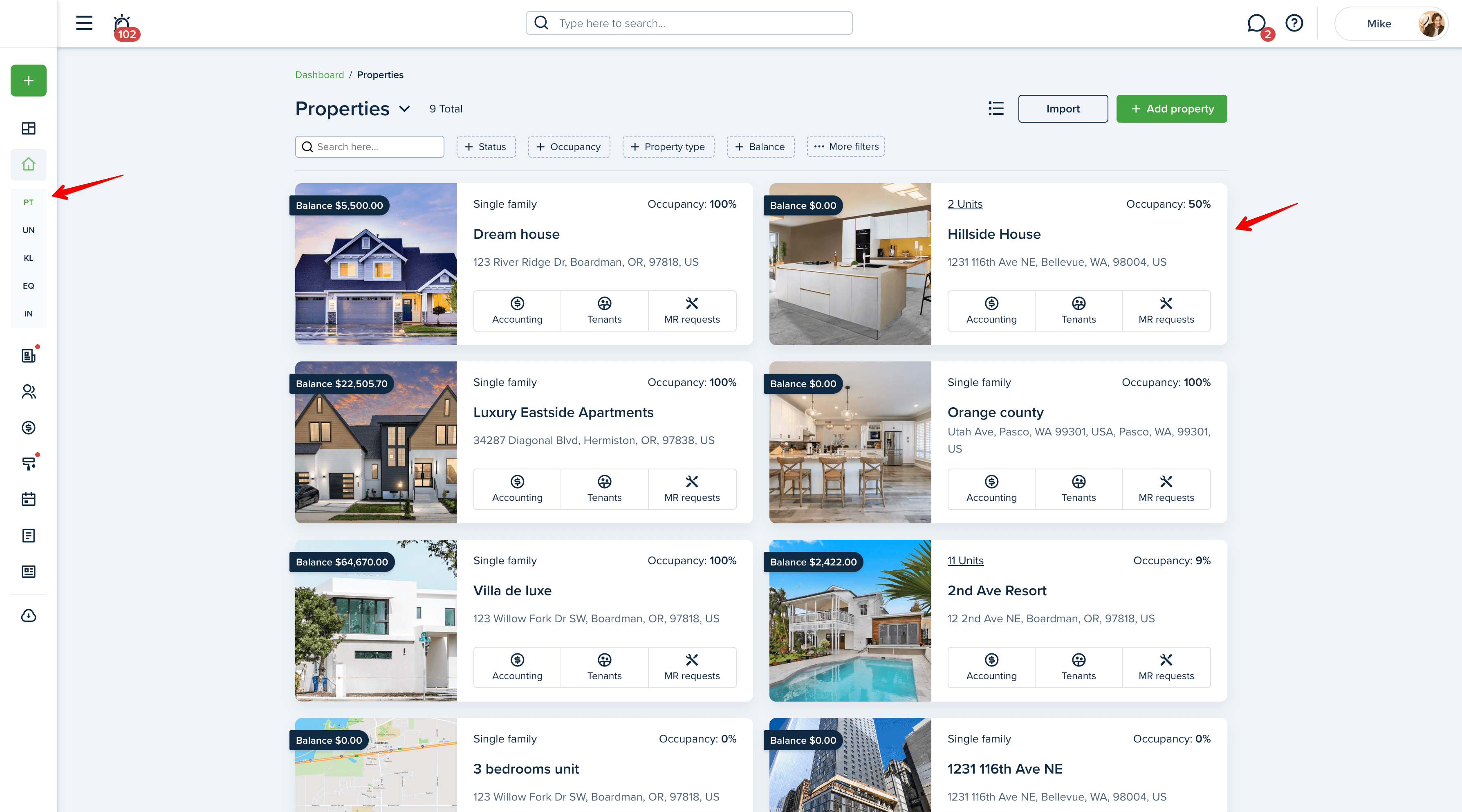1462x812 pixels.
Task: Open the Property type filter
Action: click(668, 146)
